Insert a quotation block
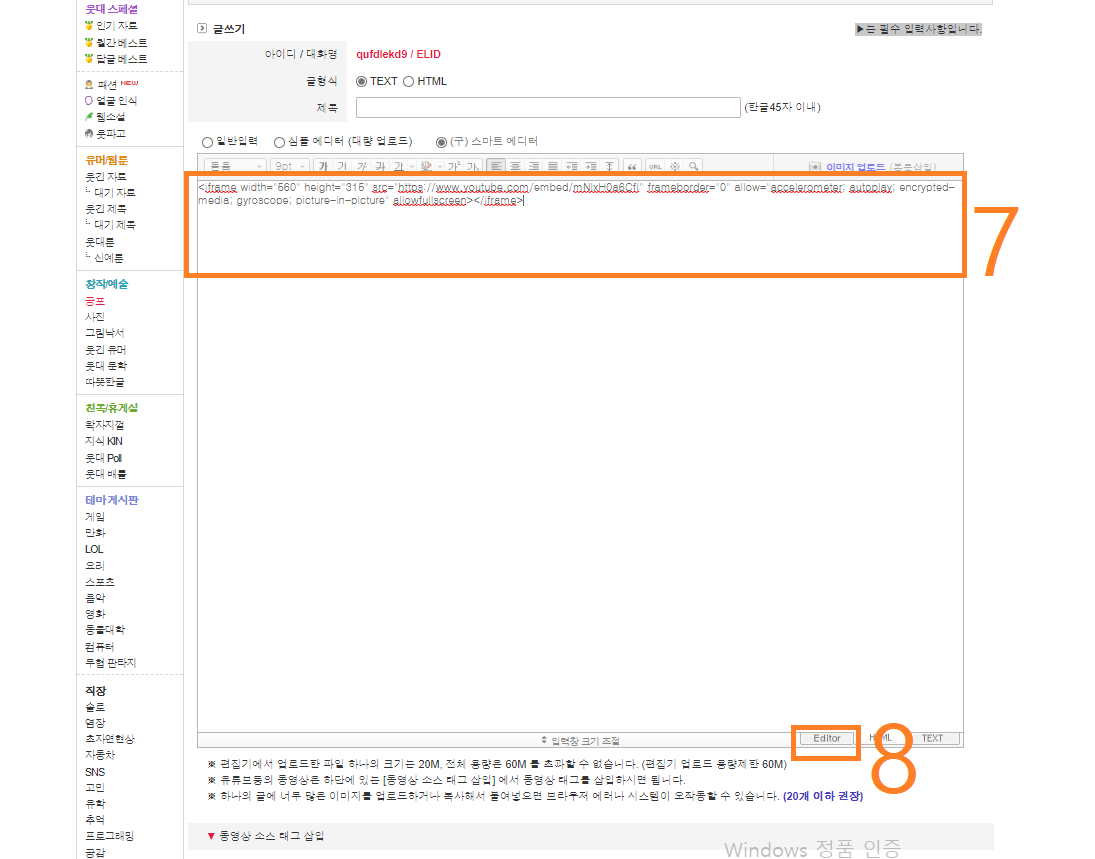This screenshot has width=1095, height=859. pyautogui.click(x=632, y=166)
